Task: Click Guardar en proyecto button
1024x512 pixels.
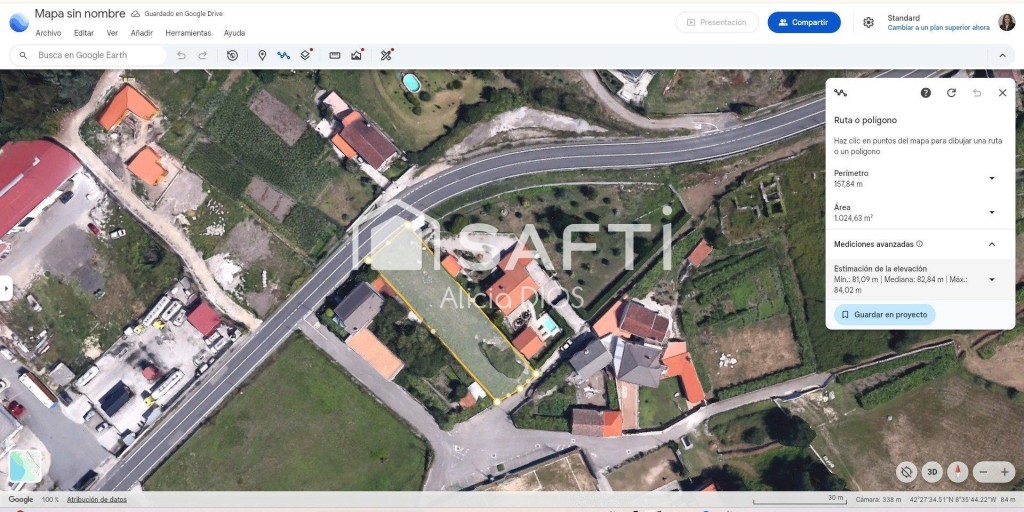Action: tap(884, 314)
